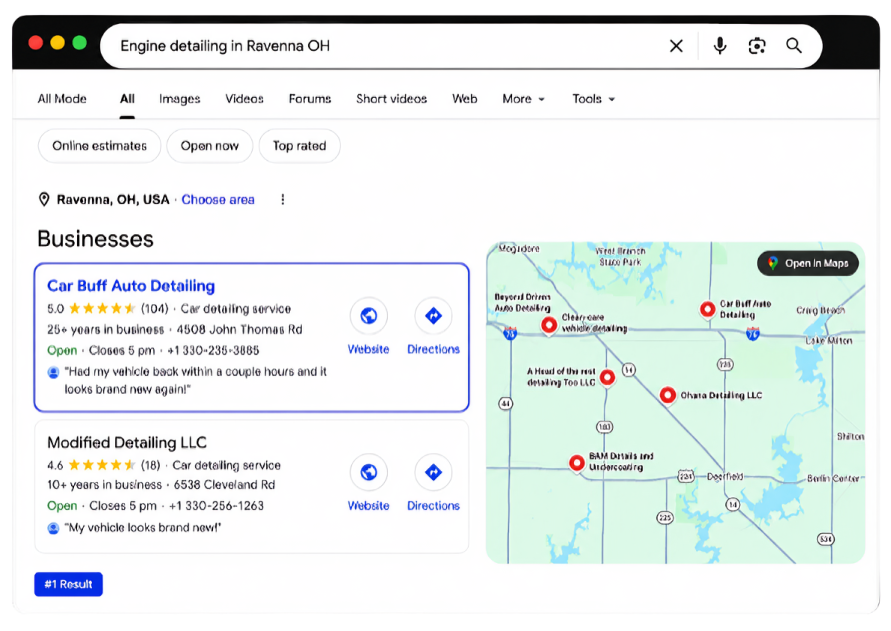This screenshot has width=891, height=631.
Task: Click the Deerfield label on the map
Action: point(725,476)
